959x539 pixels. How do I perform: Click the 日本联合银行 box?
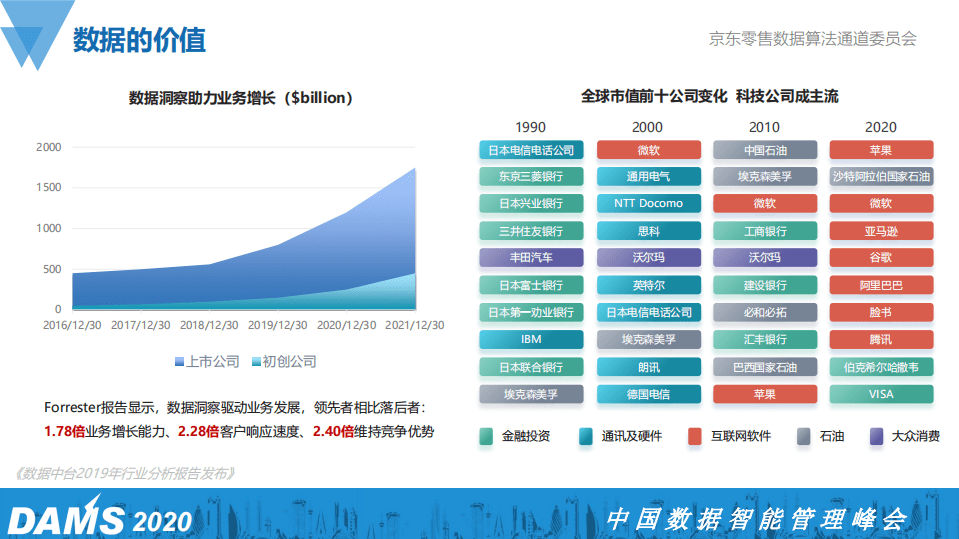[x=531, y=367]
